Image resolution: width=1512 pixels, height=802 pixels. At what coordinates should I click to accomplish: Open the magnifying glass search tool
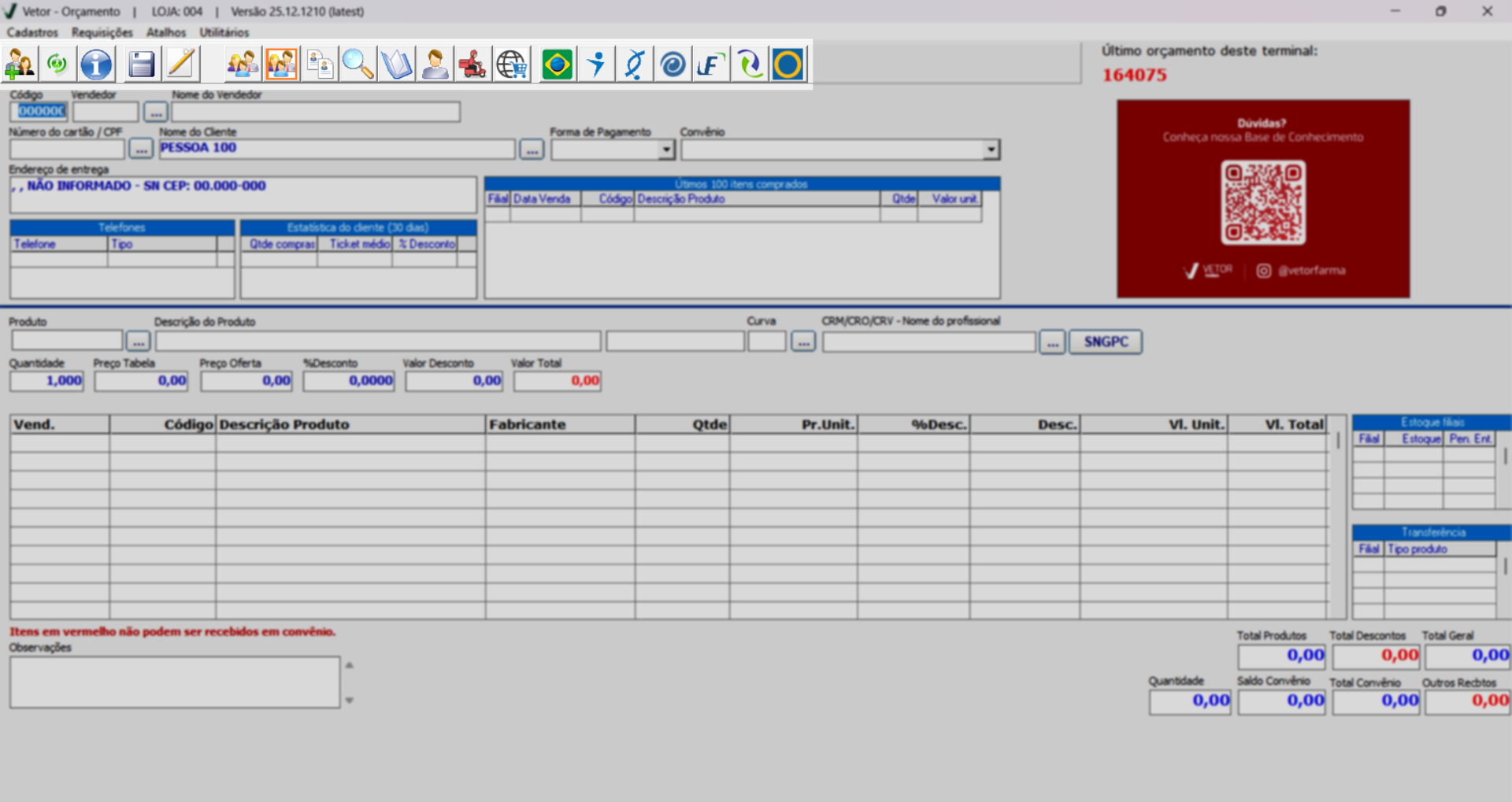pos(358,65)
